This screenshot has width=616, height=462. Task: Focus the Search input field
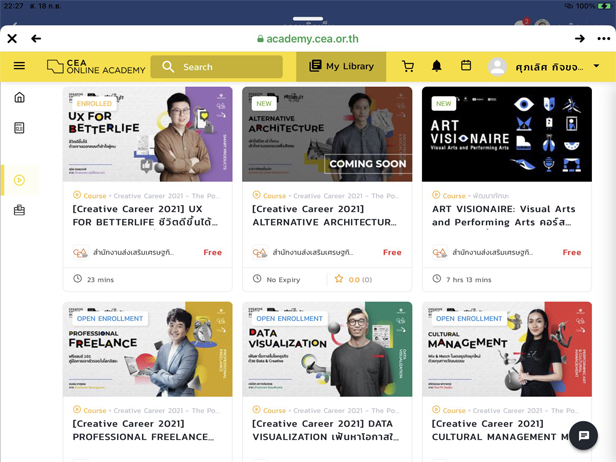coord(216,67)
